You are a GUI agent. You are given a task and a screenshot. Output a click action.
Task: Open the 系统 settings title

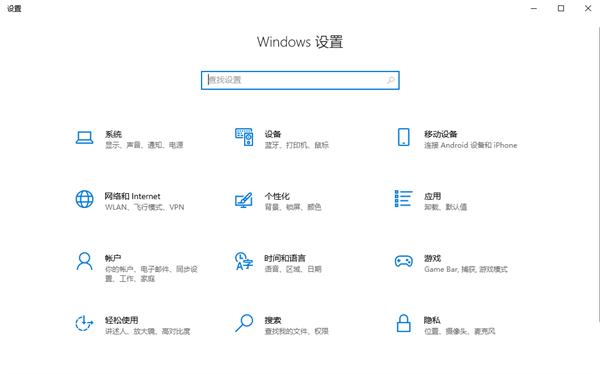[113, 134]
